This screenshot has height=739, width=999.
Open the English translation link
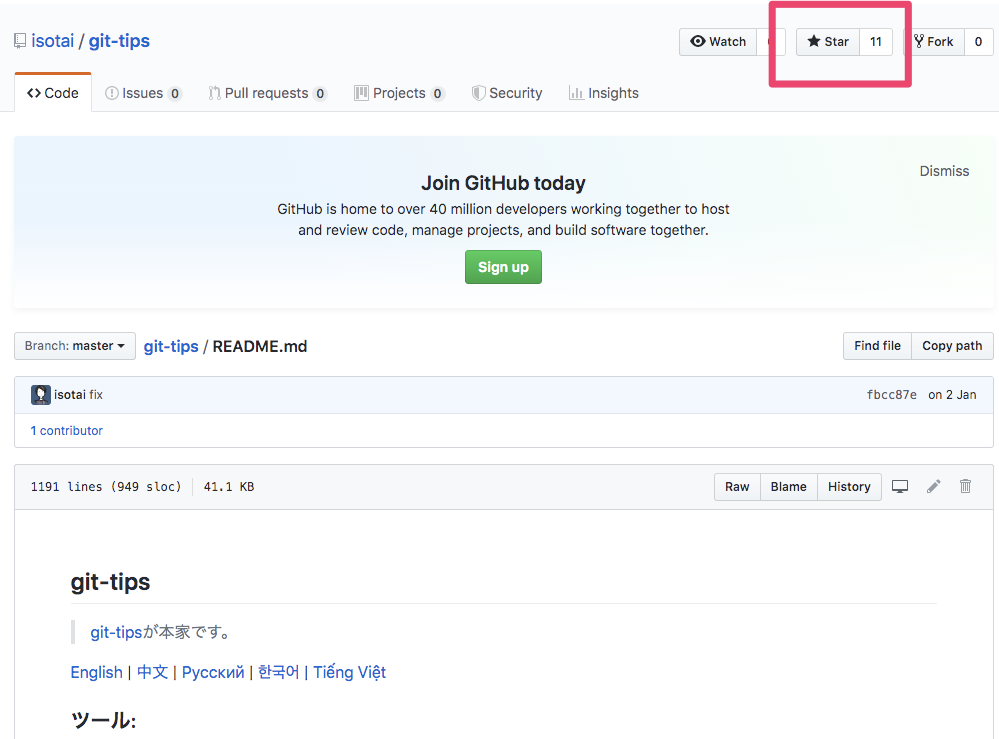96,672
